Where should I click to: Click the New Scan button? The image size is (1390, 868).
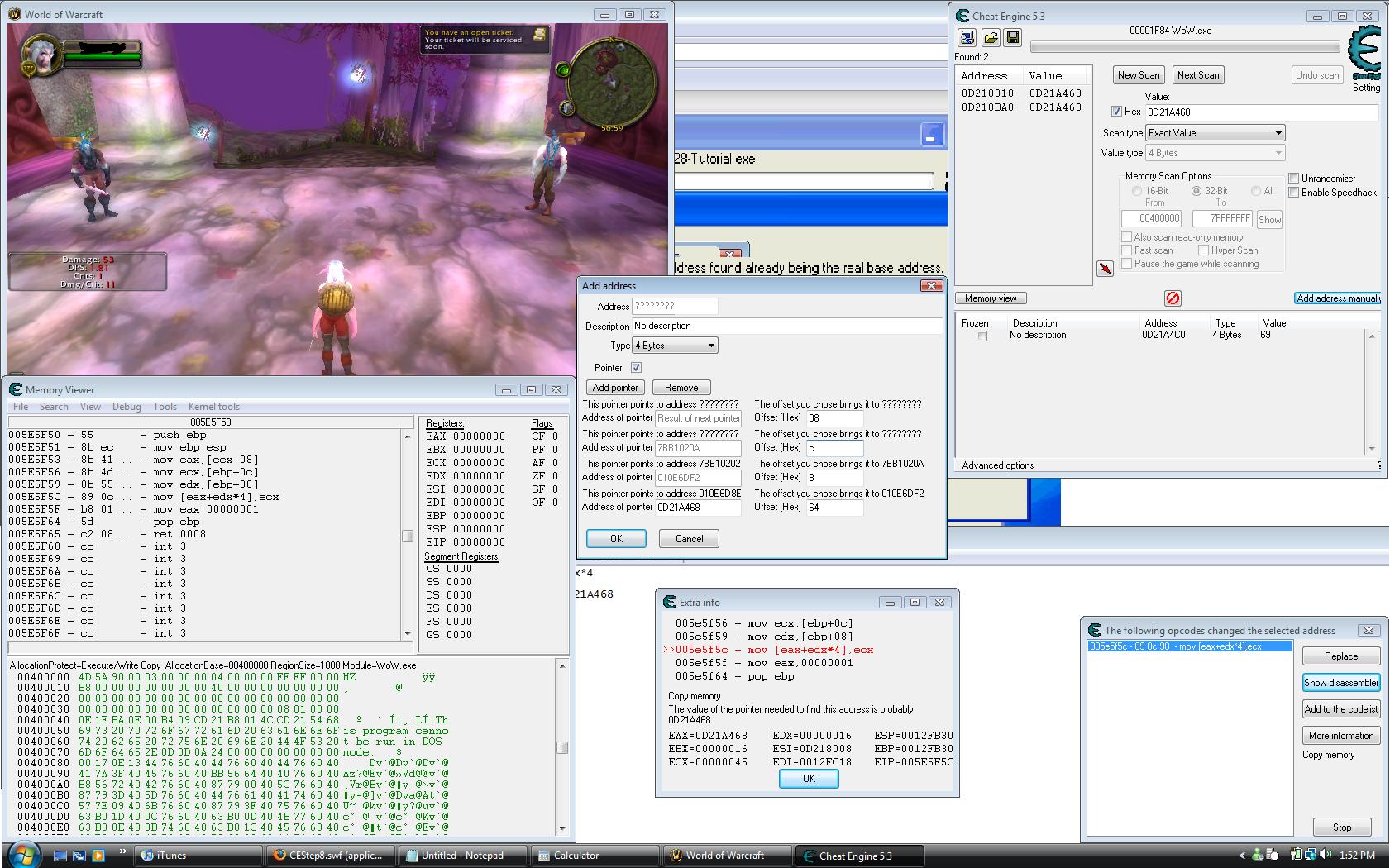click(x=1139, y=75)
